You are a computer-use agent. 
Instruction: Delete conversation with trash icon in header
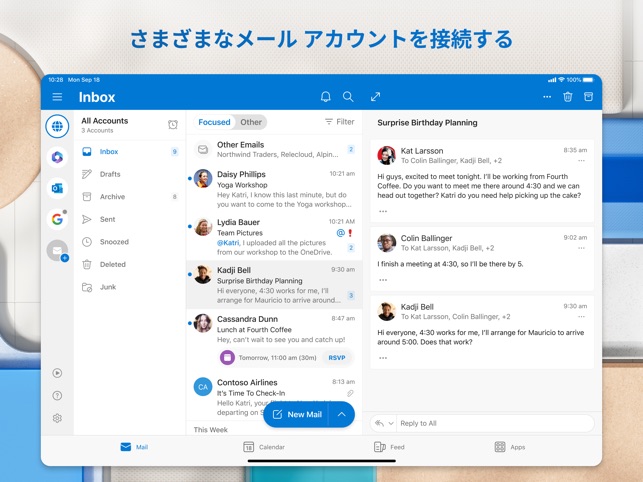[x=568, y=96]
